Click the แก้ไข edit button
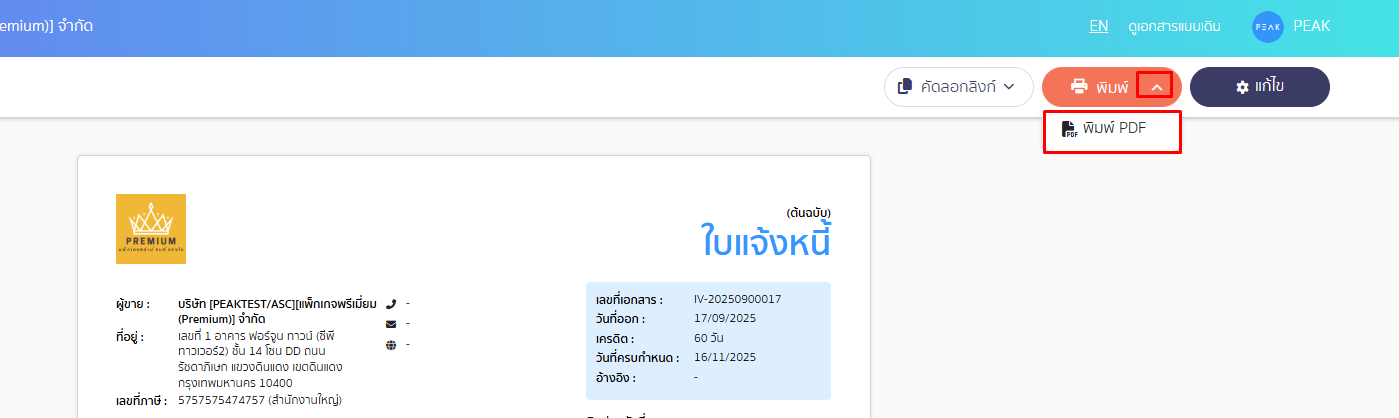The height and width of the screenshot is (418, 1399). 1259,87
